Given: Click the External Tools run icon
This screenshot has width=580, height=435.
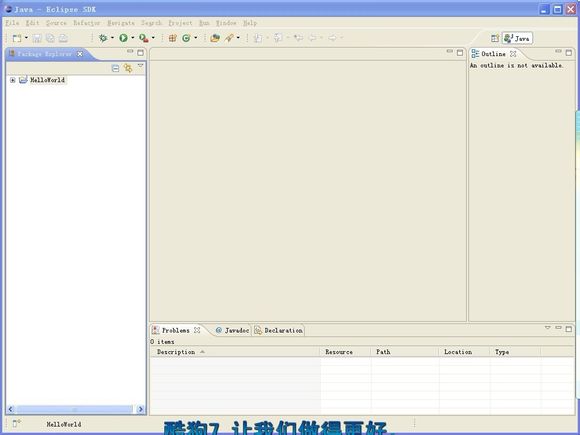Looking at the screenshot, I should click(x=144, y=38).
